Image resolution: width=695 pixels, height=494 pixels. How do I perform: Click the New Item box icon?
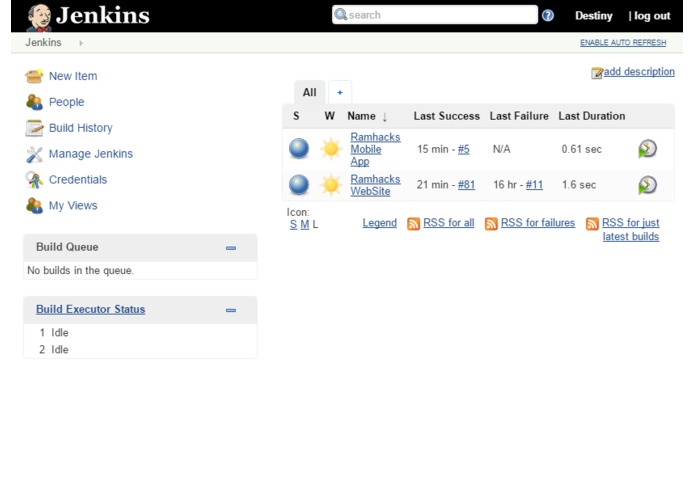[34, 76]
